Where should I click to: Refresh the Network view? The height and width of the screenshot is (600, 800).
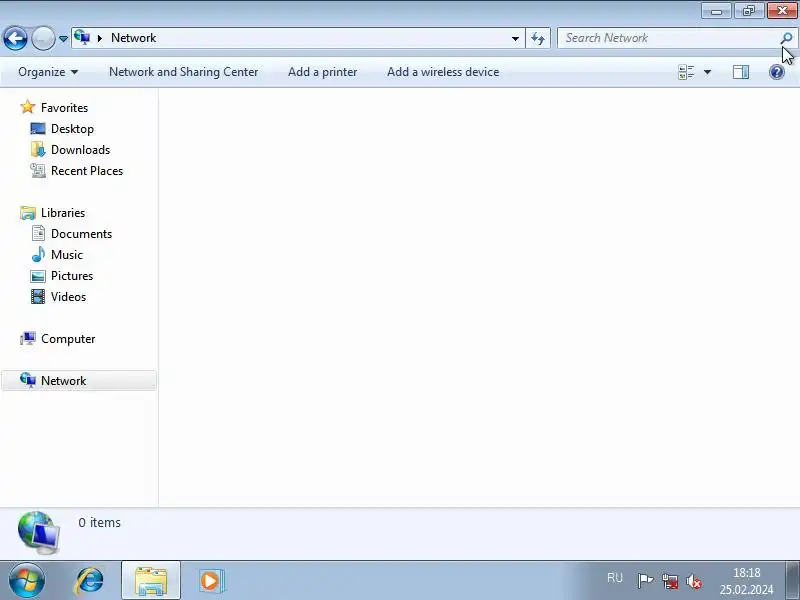538,39
